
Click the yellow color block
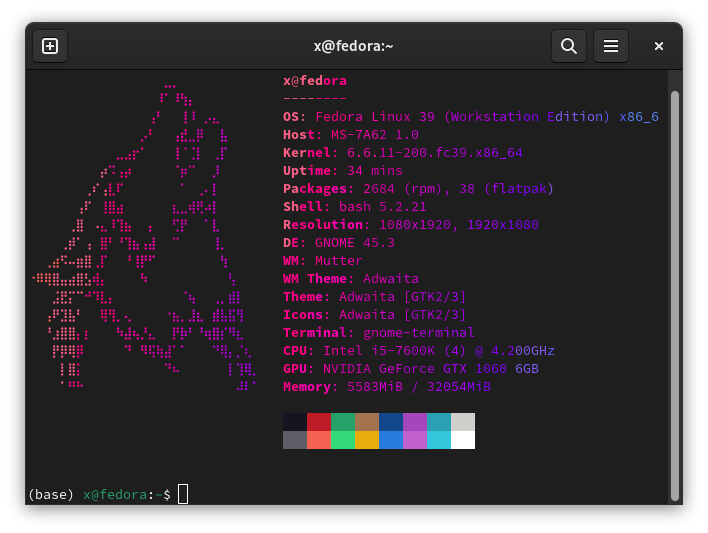click(x=367, y=440)
